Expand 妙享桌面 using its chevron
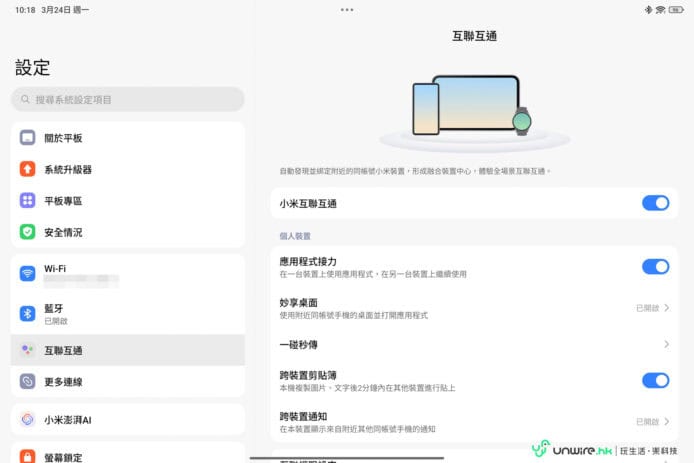The image size is (694, 463). tap(666, 308)
